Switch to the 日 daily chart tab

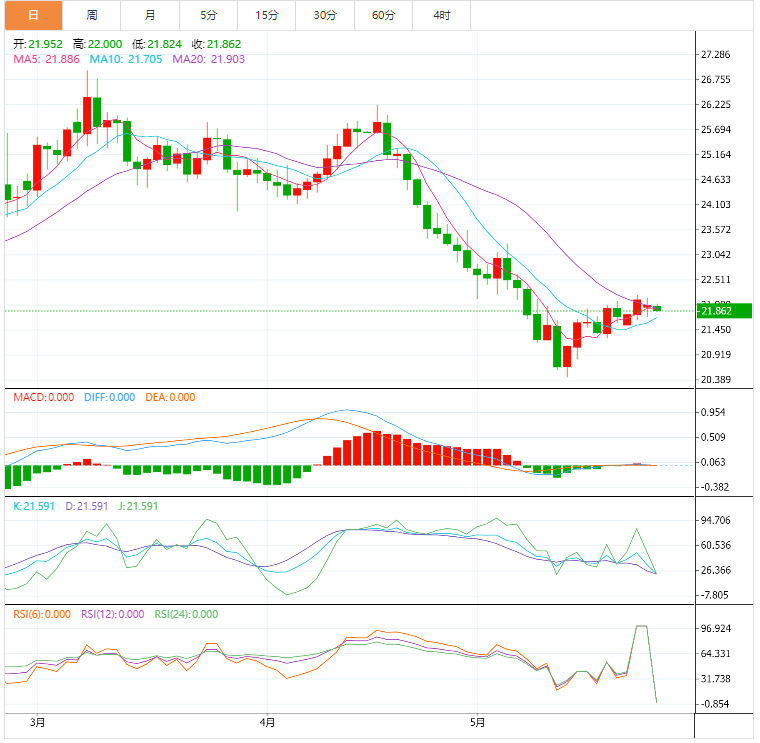click(33, 15)
